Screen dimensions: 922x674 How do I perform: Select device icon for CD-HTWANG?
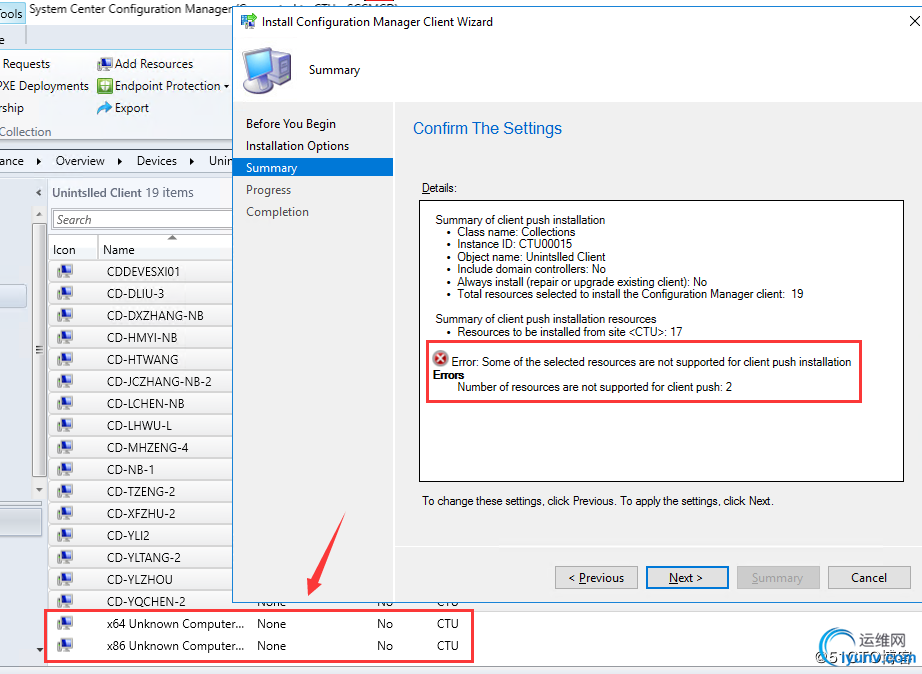coord(65,359)
